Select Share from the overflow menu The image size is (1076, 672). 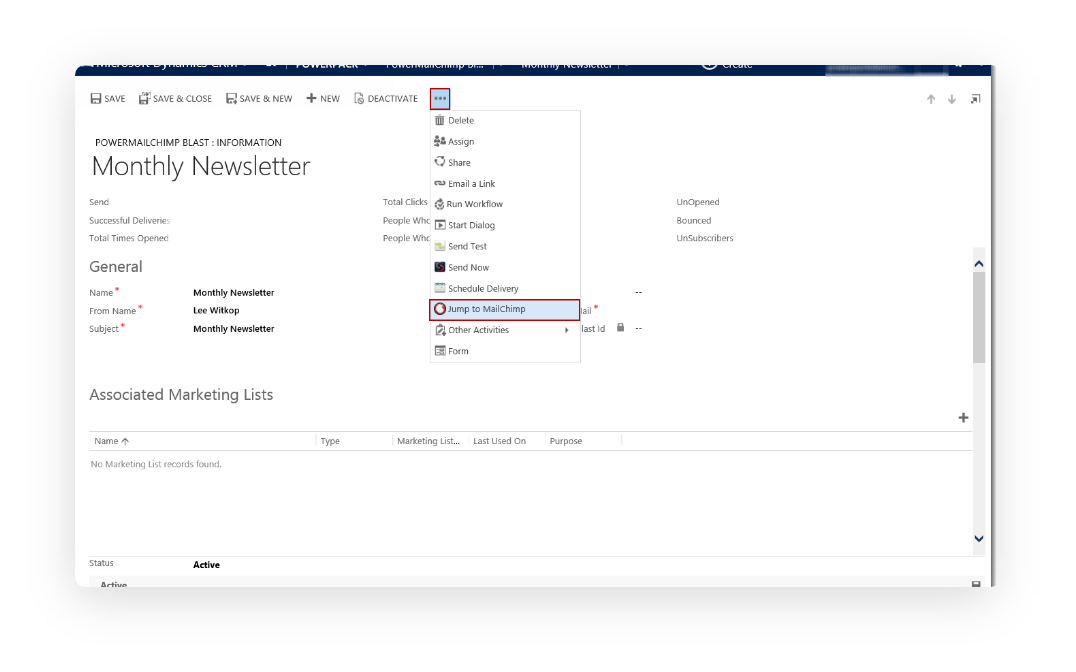pos(505,163)
